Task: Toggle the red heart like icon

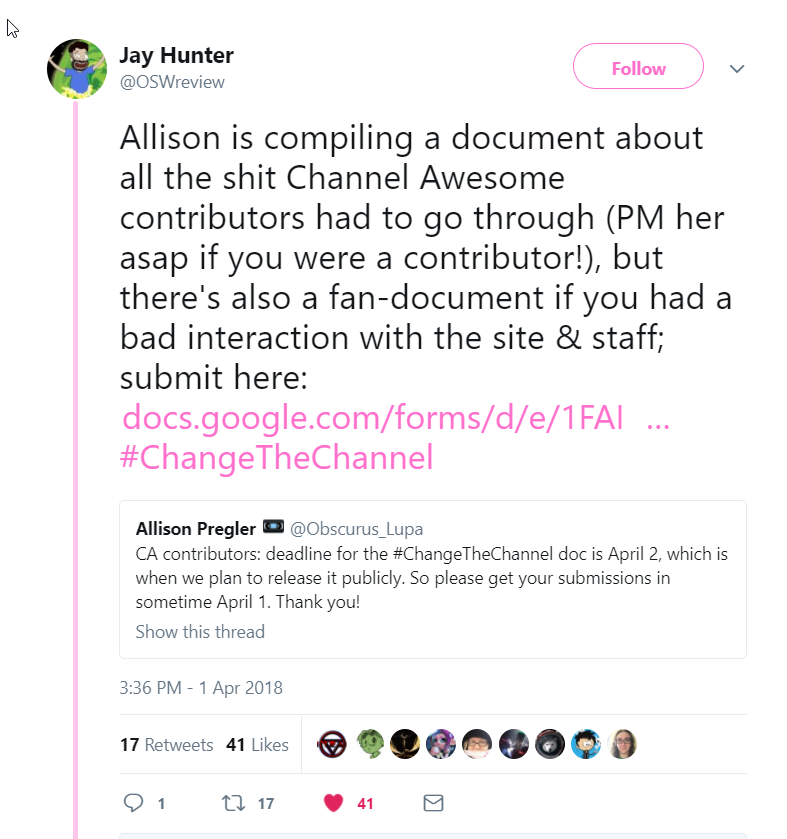Action: [333, 803]
